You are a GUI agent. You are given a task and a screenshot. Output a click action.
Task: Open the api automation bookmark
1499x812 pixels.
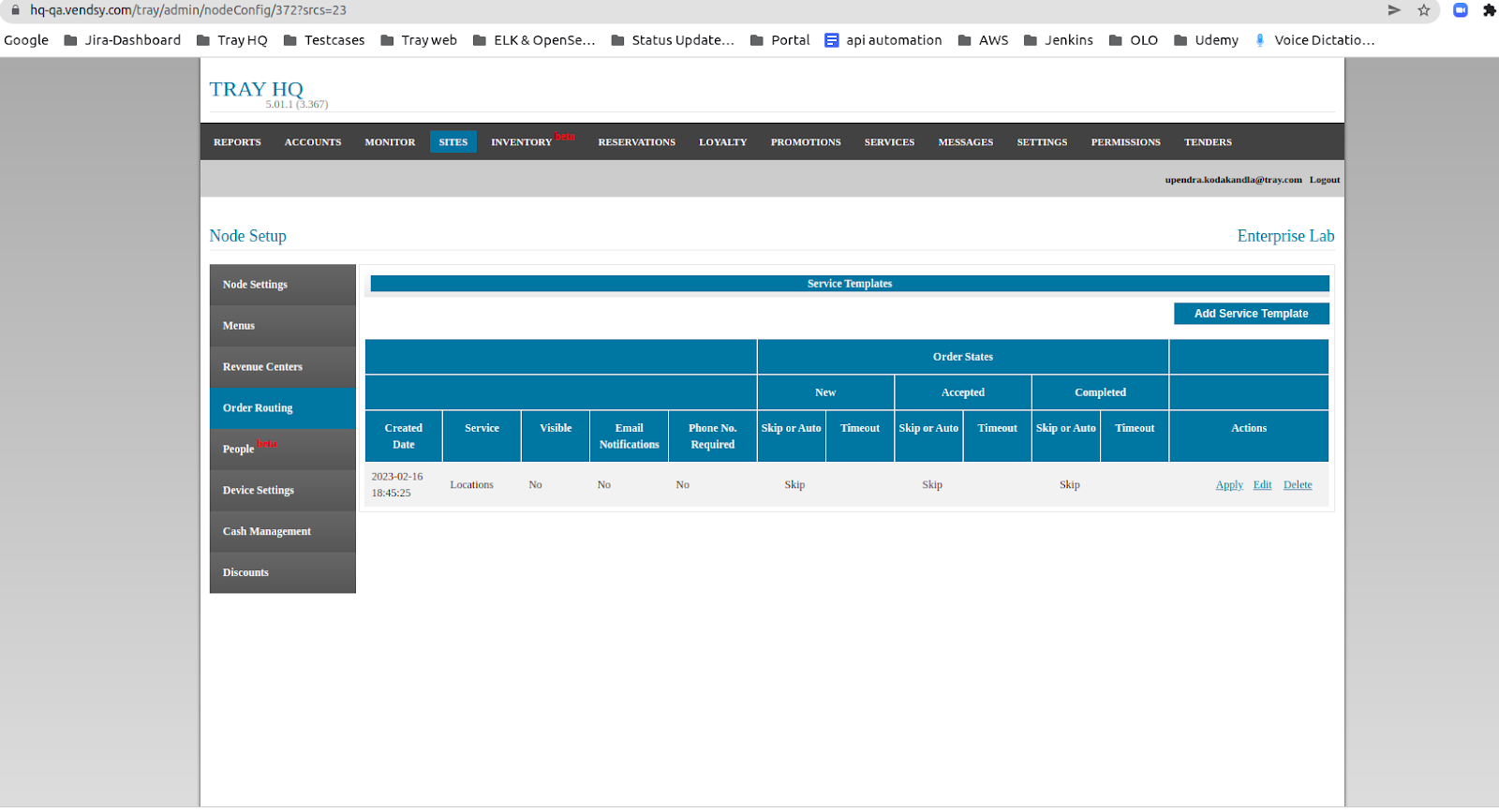point(883,40)
